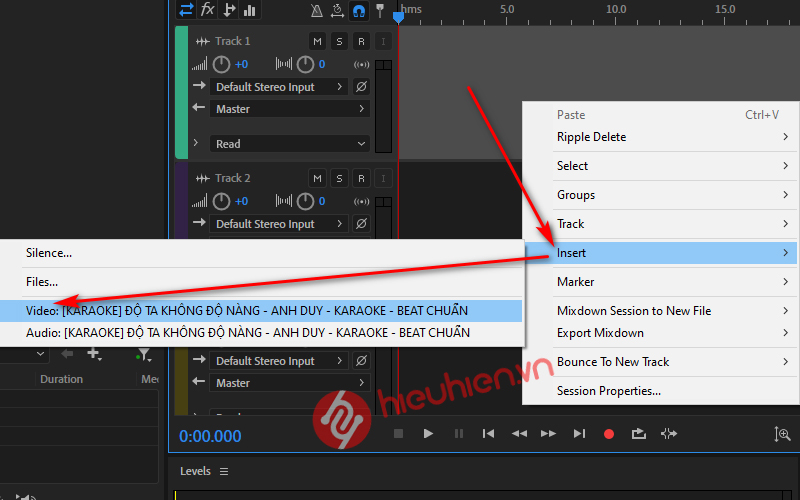Click the zoom icon beside transport controls
This screenshot has width=800, height=500.
click(x=782, y=433)
